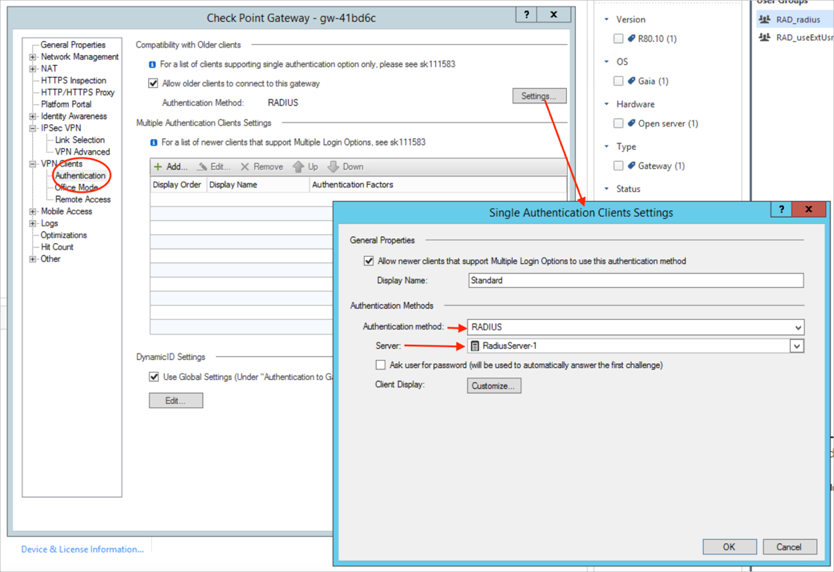Select Link Selection under IPSec VPN
834x572 pixels.
tap(80, 140)
